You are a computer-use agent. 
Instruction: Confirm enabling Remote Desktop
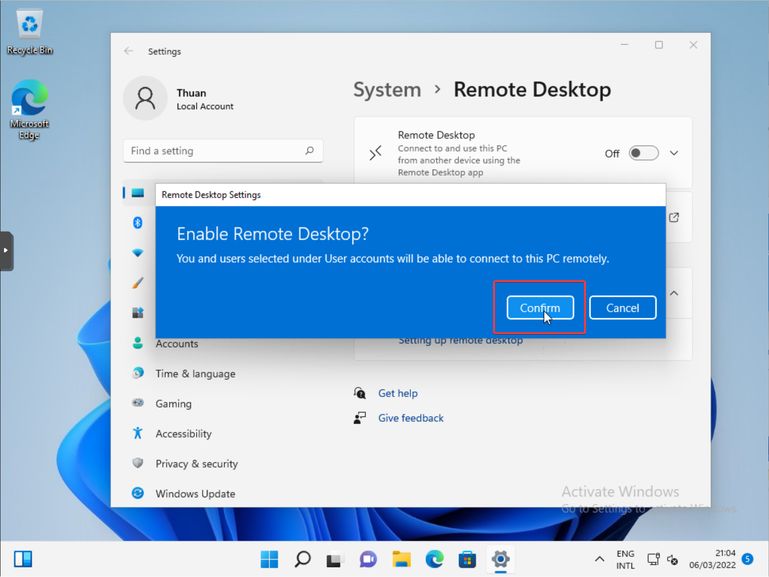pyautogui.click(x=540, y=307)
